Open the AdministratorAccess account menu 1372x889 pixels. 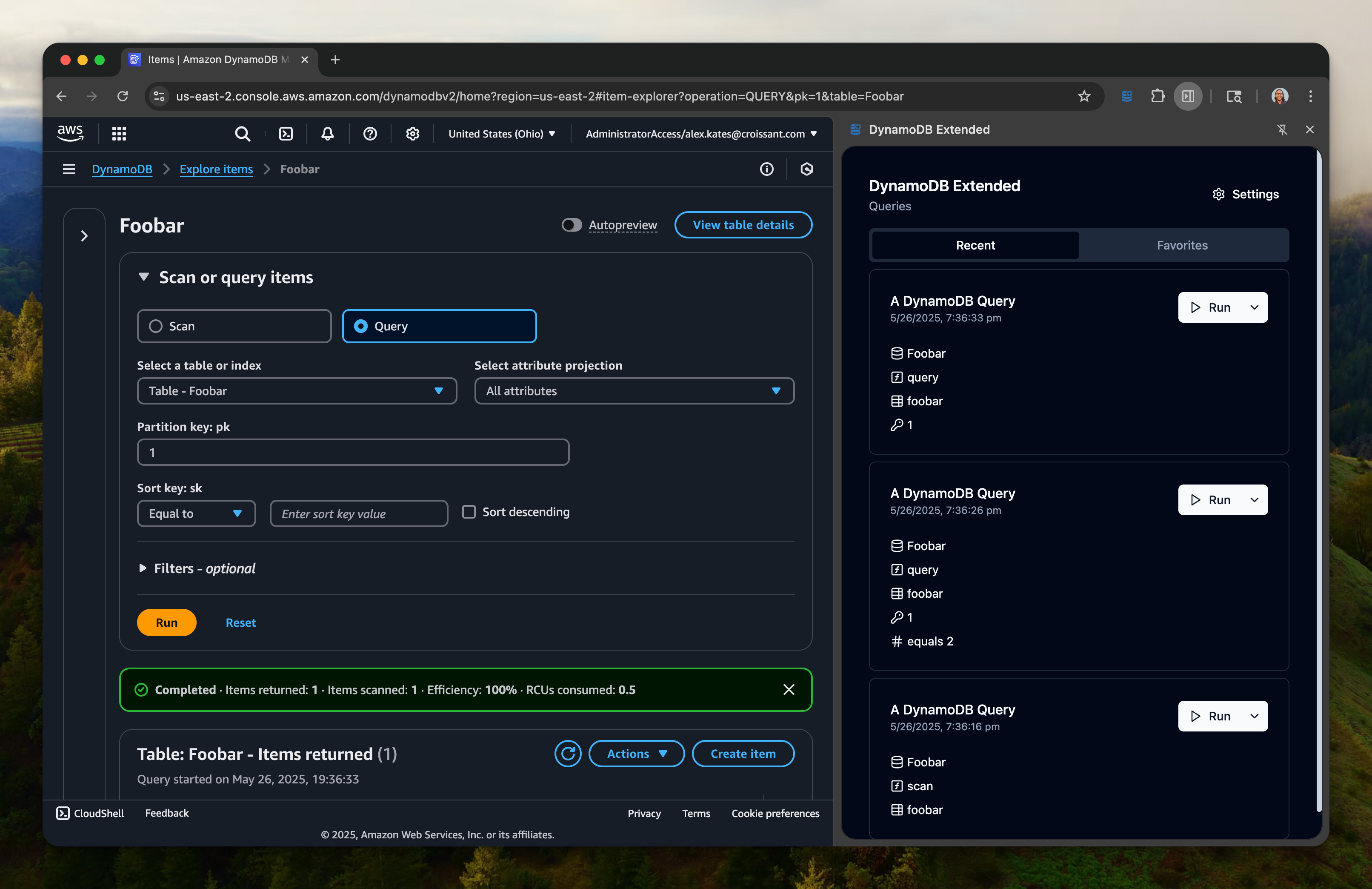[701, 134]
